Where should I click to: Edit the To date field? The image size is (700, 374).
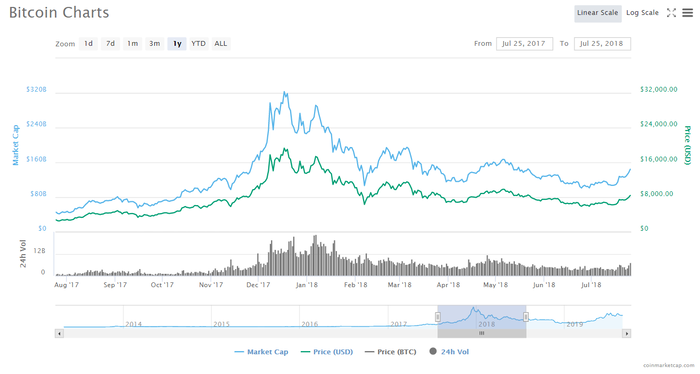coord(602,44)
